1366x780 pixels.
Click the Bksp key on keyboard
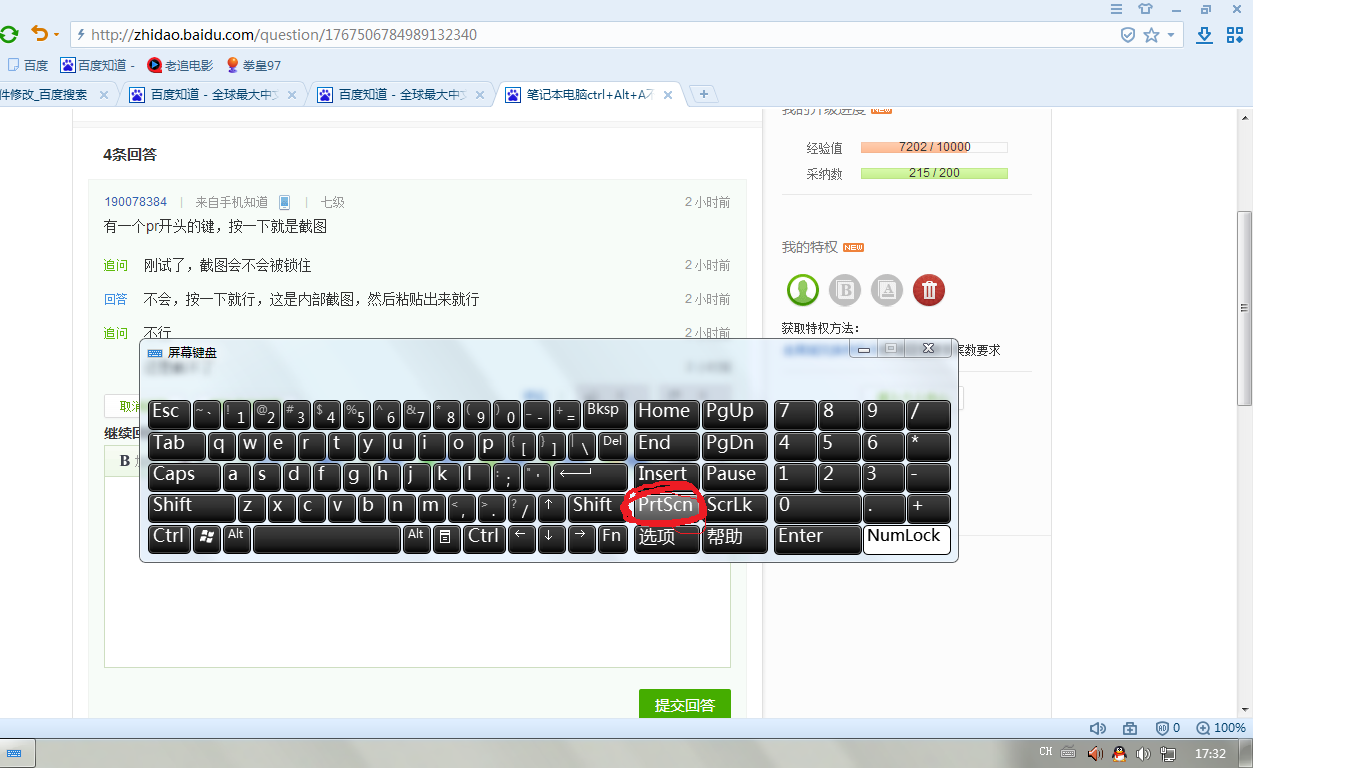[605, 414]
